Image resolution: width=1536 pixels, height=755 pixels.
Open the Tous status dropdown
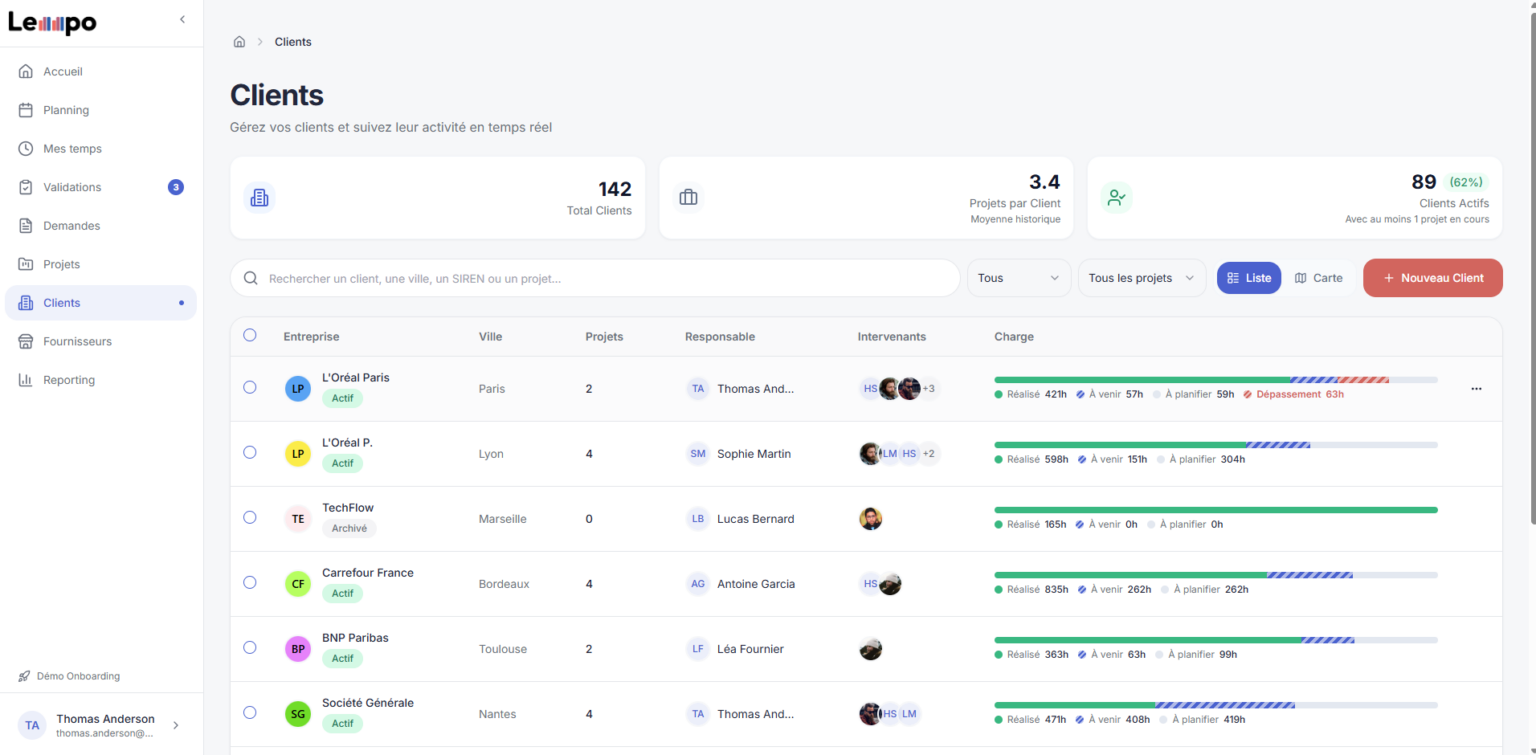point(1018,278)
